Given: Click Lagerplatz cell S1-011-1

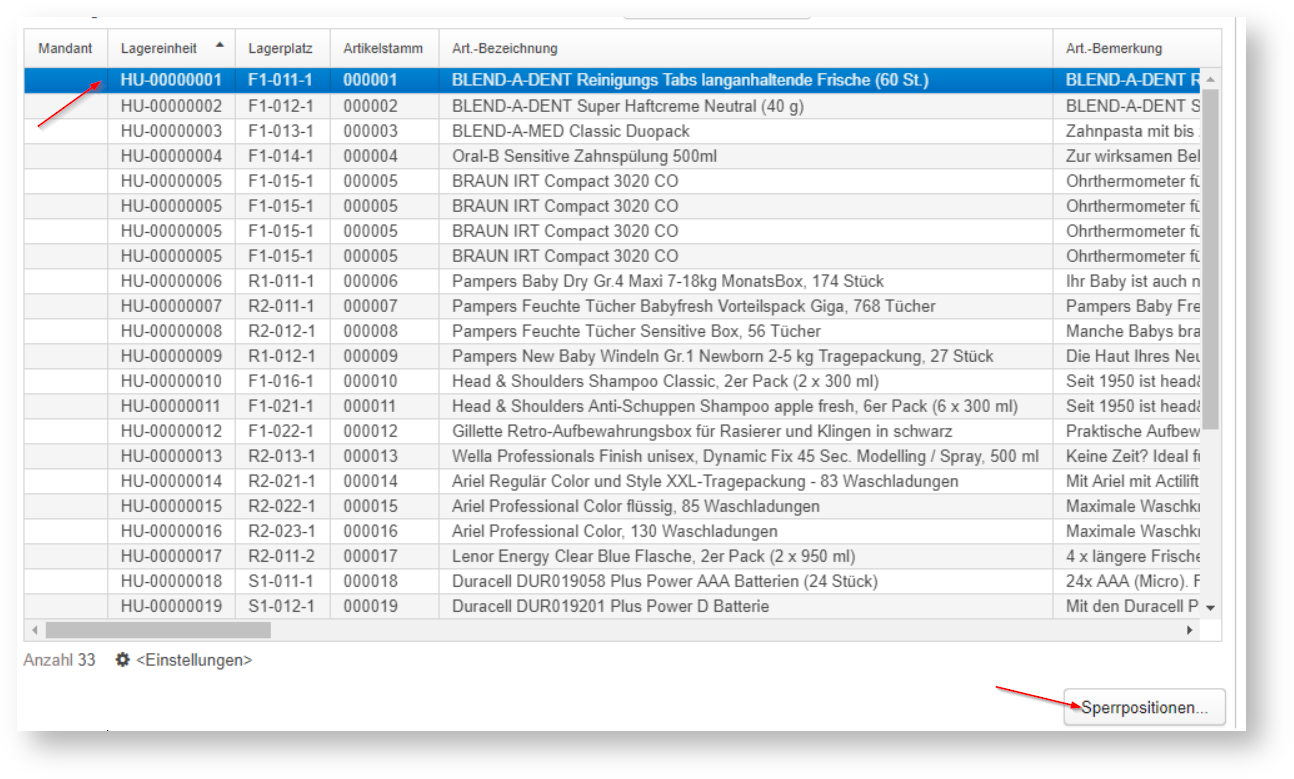Looking at the screenshot, I should tap(281, 581).
